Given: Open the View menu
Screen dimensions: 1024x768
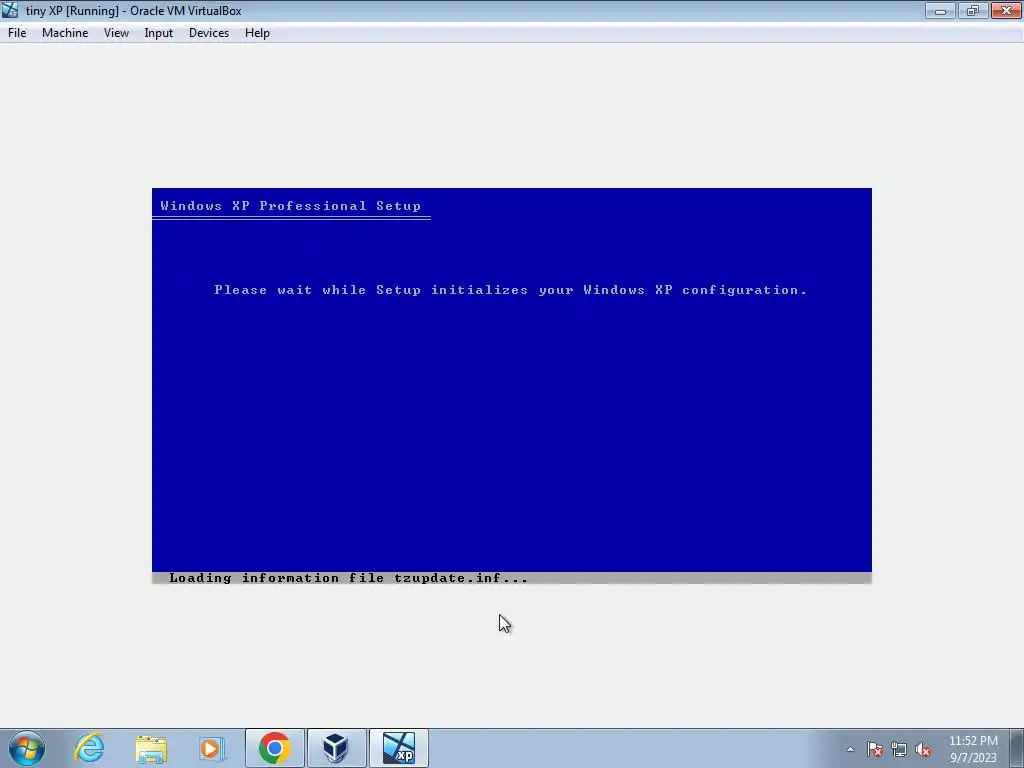Looking at the screenshot, I should pyautogui.click(x=116, y=33).
